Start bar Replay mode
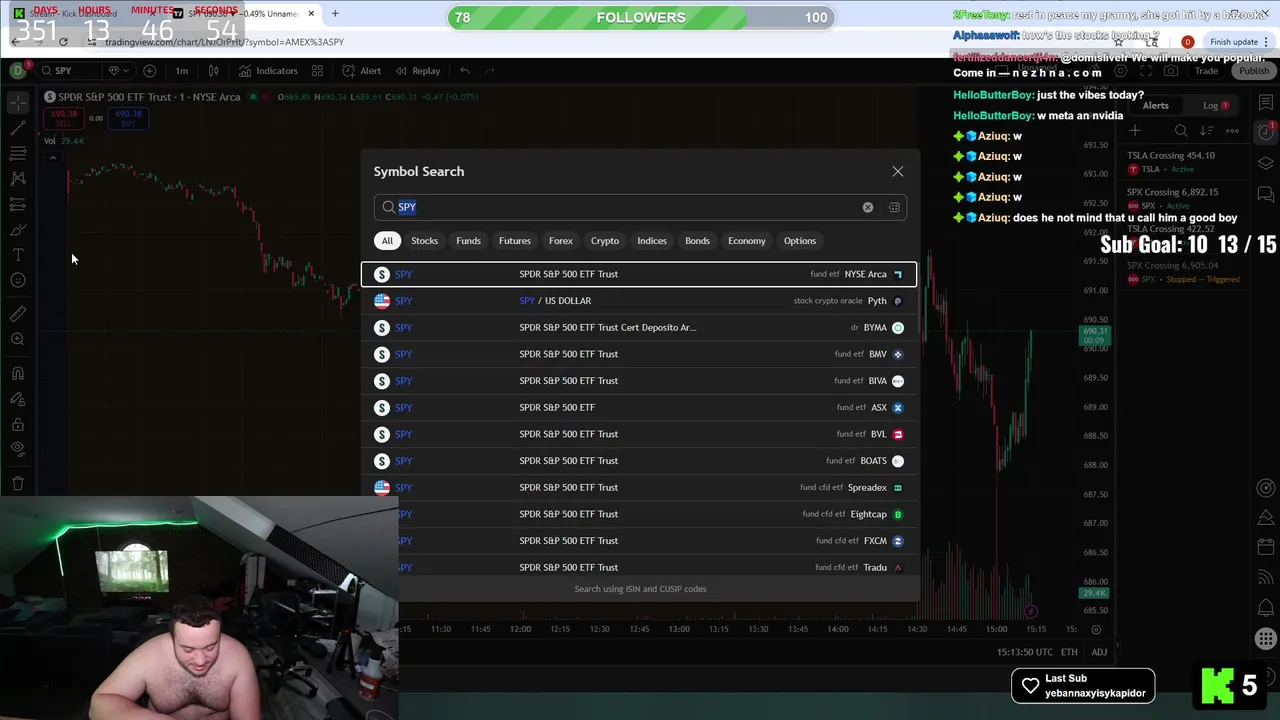Screen dimensions: 1280x720 [417, 71]
